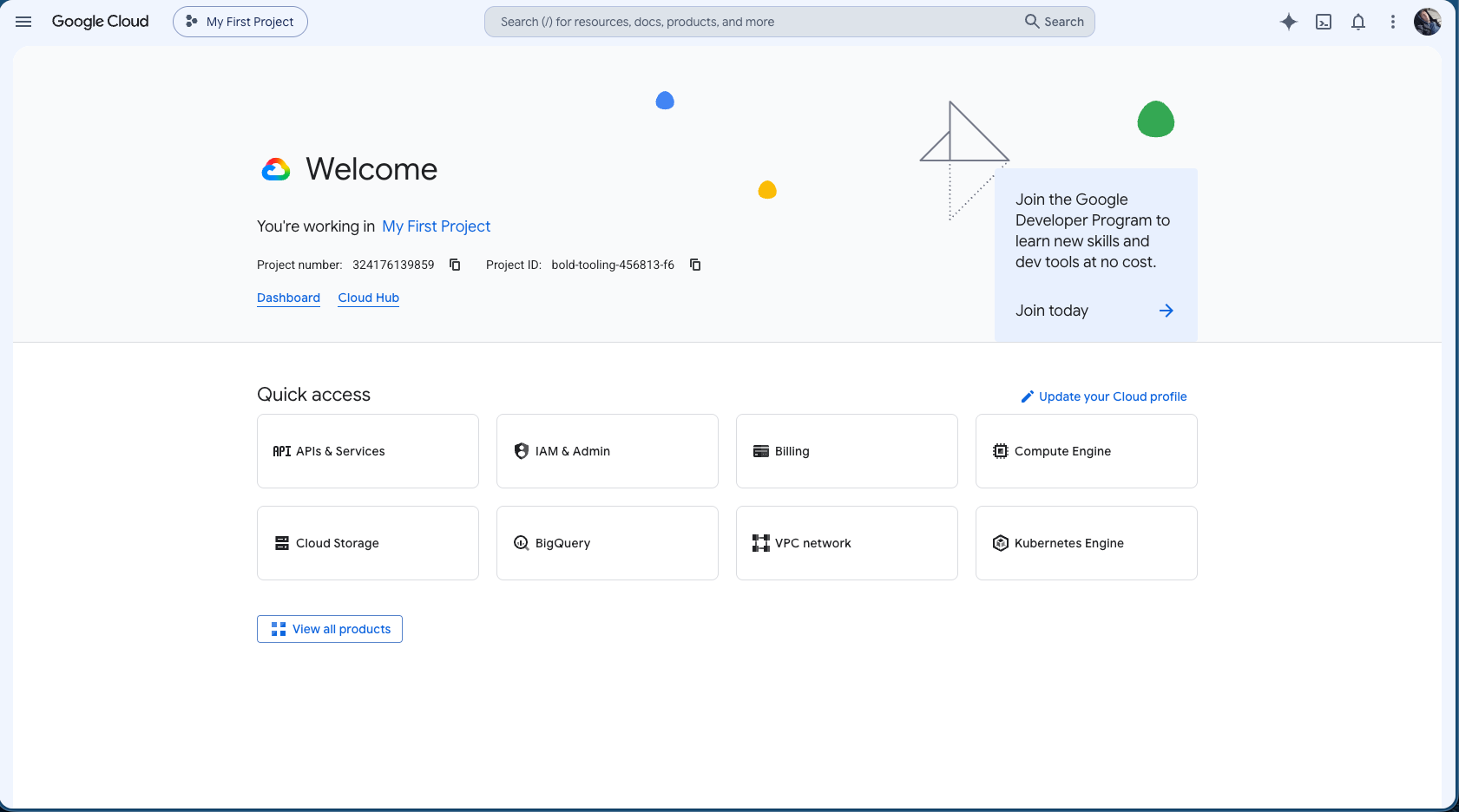Click the Compute Engine chip icon
The image size is (1459, 812).
[x=1001, y=451]
